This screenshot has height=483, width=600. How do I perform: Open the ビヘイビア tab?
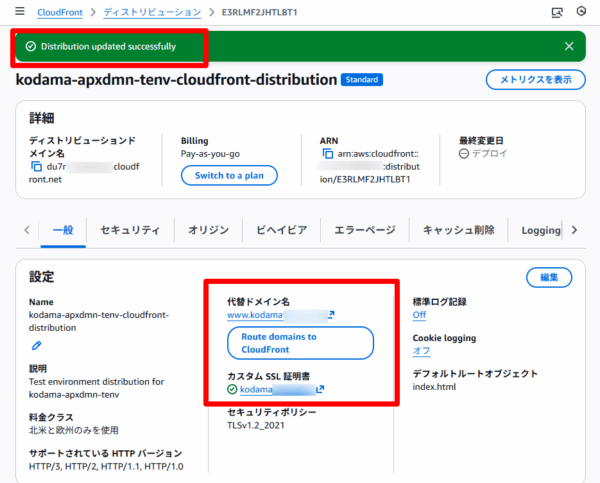click(280, 230)
